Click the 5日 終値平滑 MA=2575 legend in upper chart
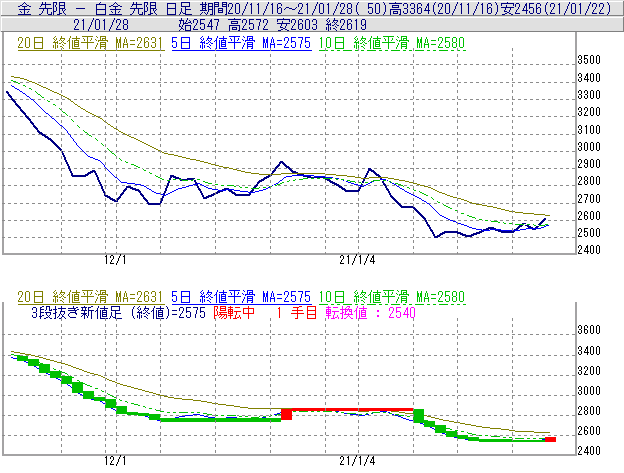 (241, 43)
